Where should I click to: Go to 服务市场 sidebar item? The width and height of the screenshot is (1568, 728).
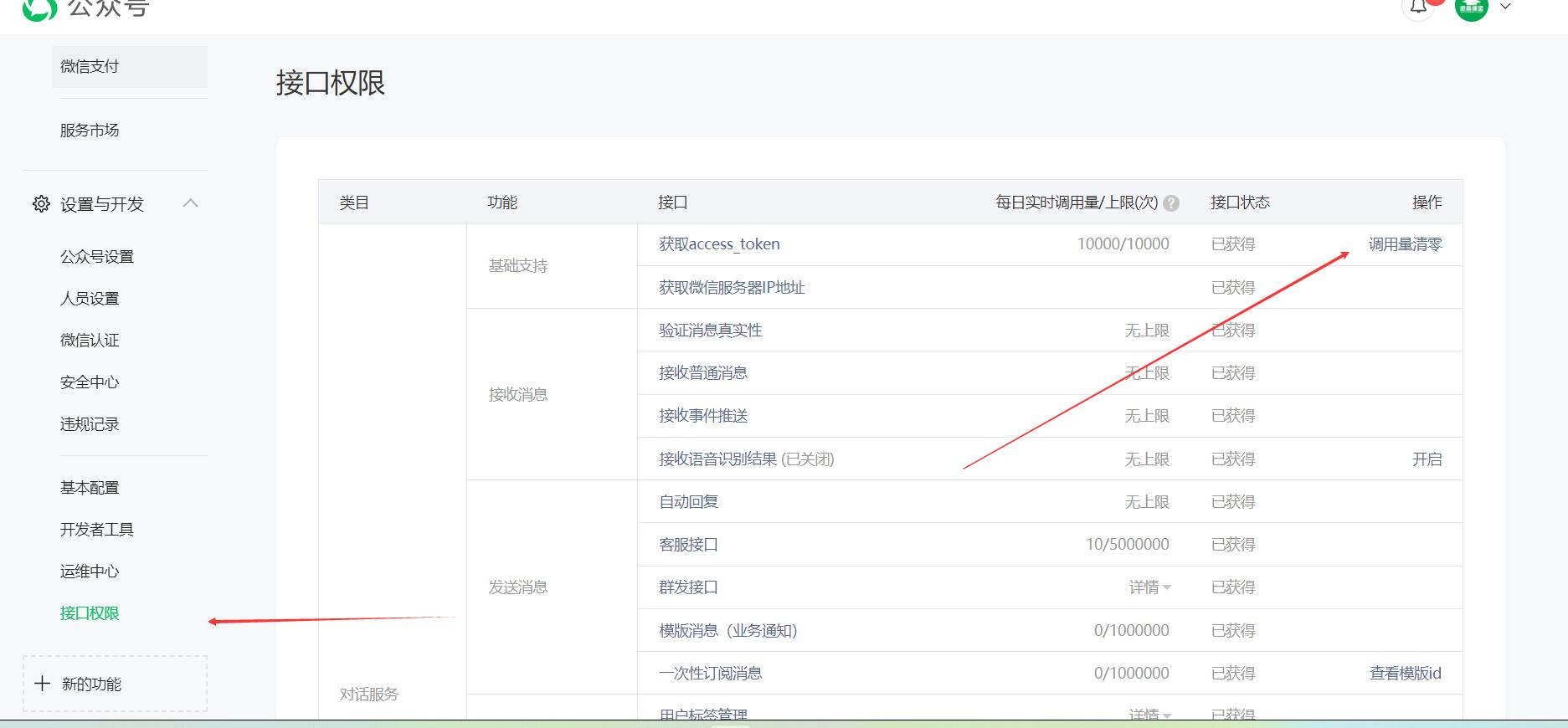[90, 131]
